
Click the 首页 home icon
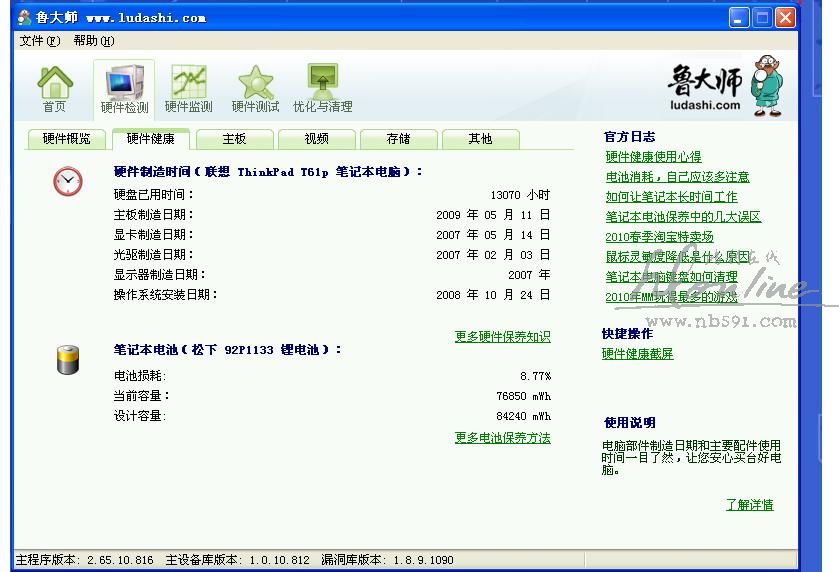click(x=54, y=88)
